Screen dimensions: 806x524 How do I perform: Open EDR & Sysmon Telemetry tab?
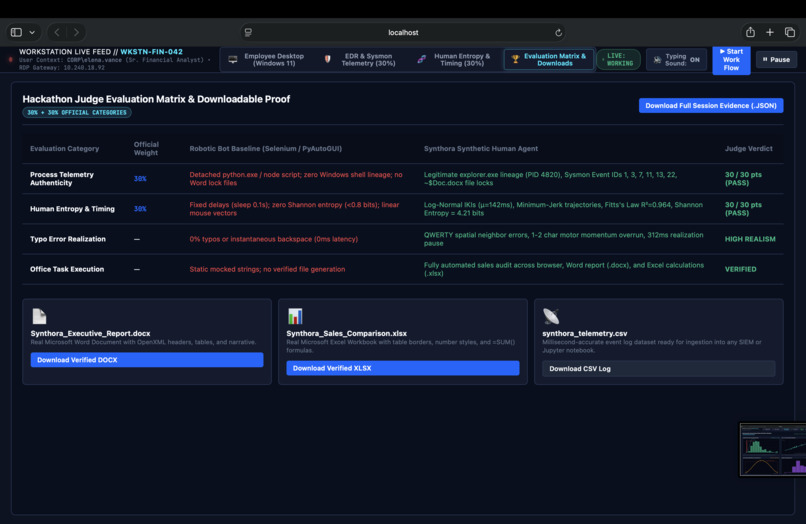[x=362, y=60]
